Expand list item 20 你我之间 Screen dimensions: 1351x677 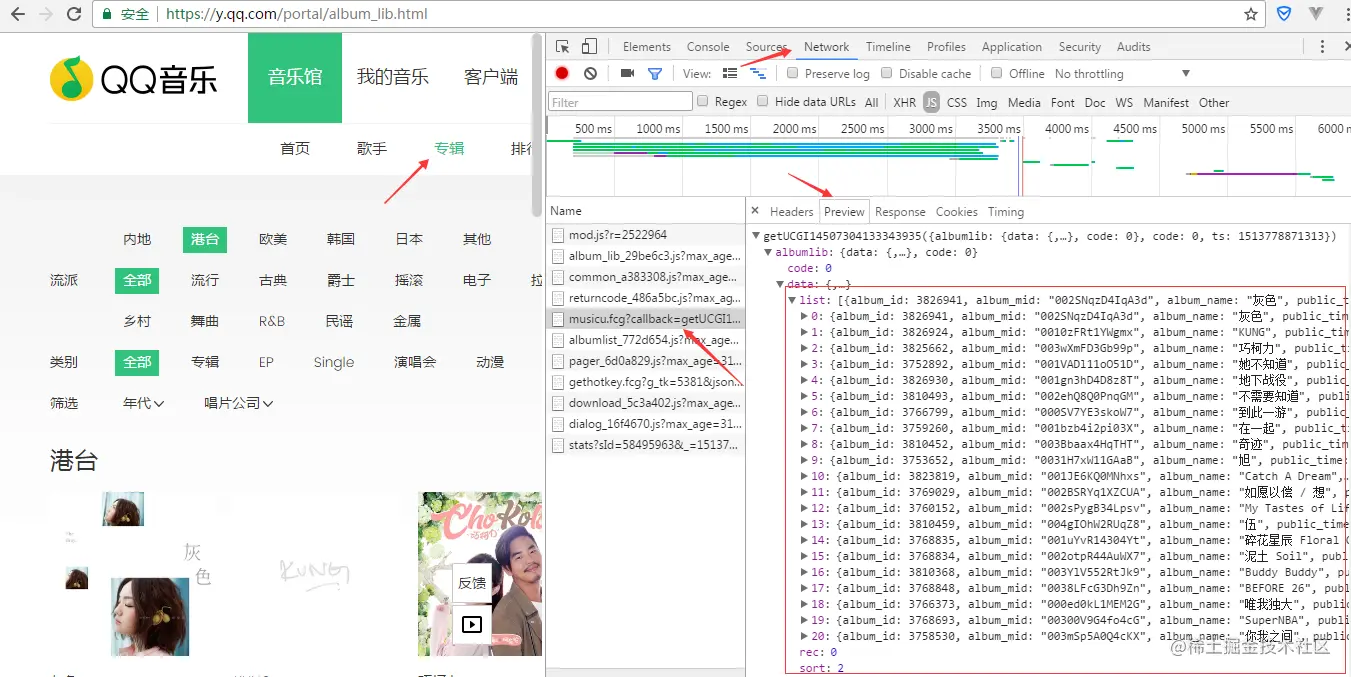click(x=805, y=637)
